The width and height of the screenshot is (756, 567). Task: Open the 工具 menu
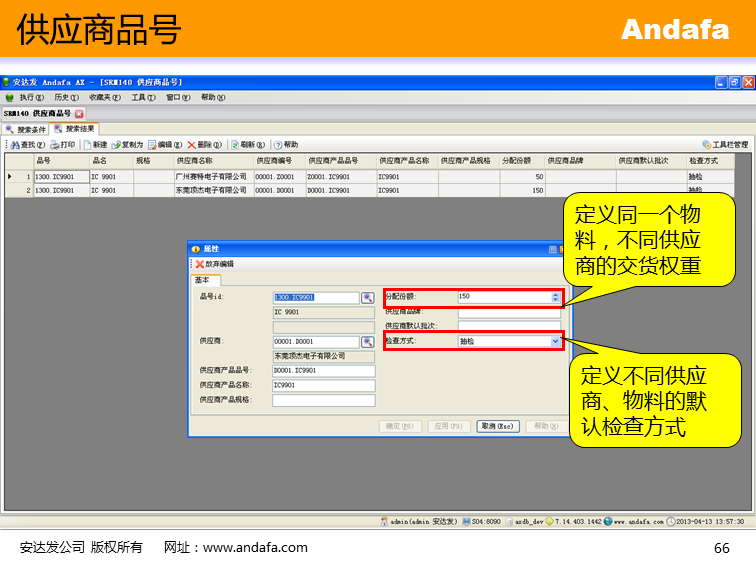tap(143, 97)
